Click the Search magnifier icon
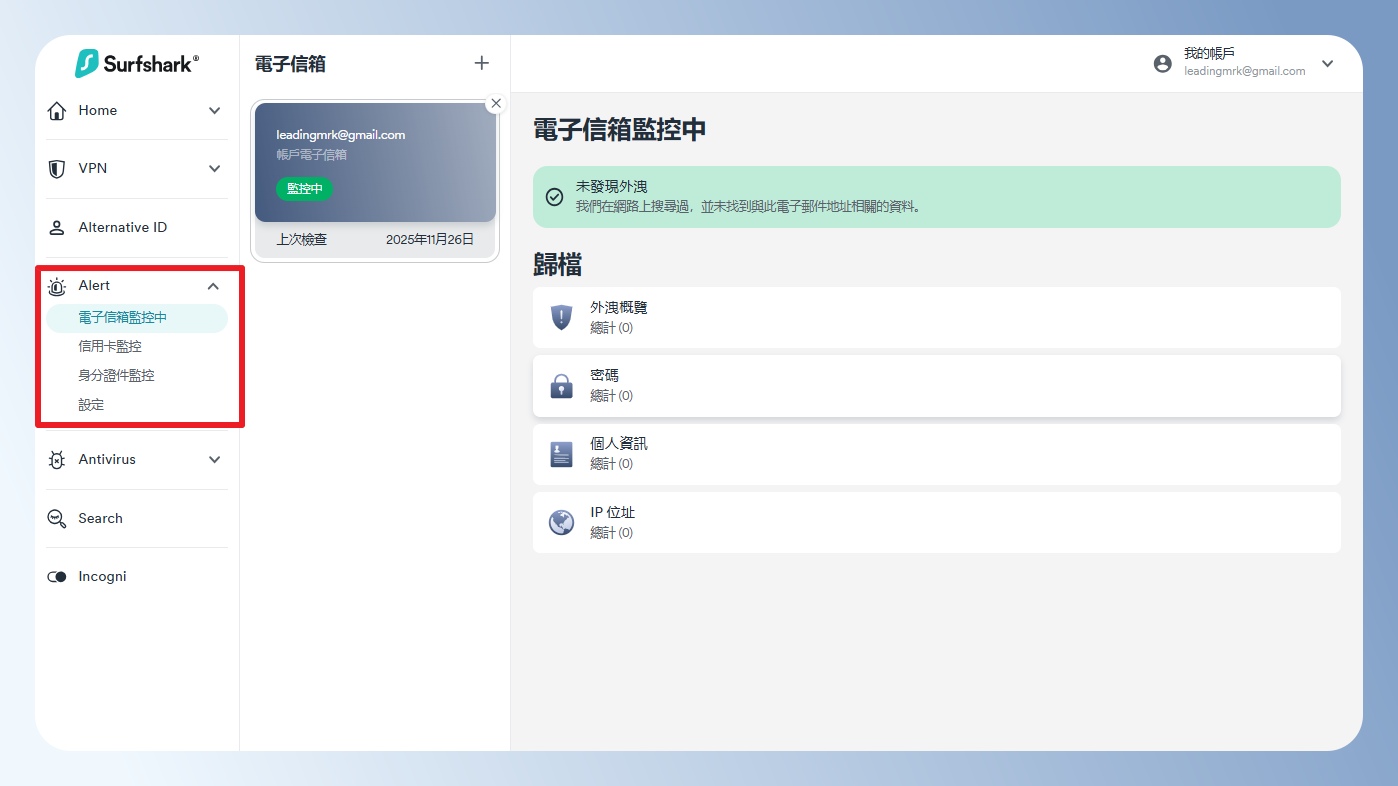 (x=57, y=519)
